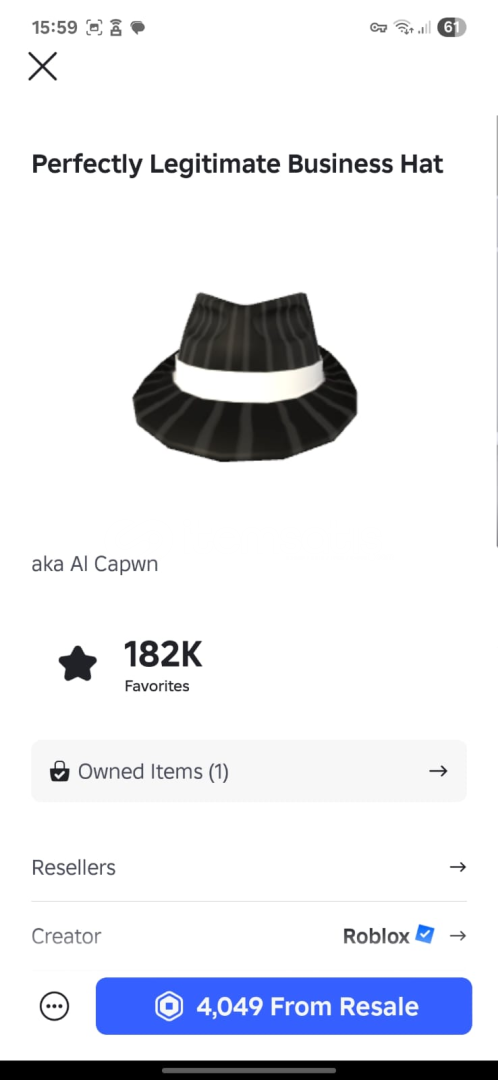Screen dimensions: 498x1080
Task: Tap the Creator row arrow
Action: 457,935
